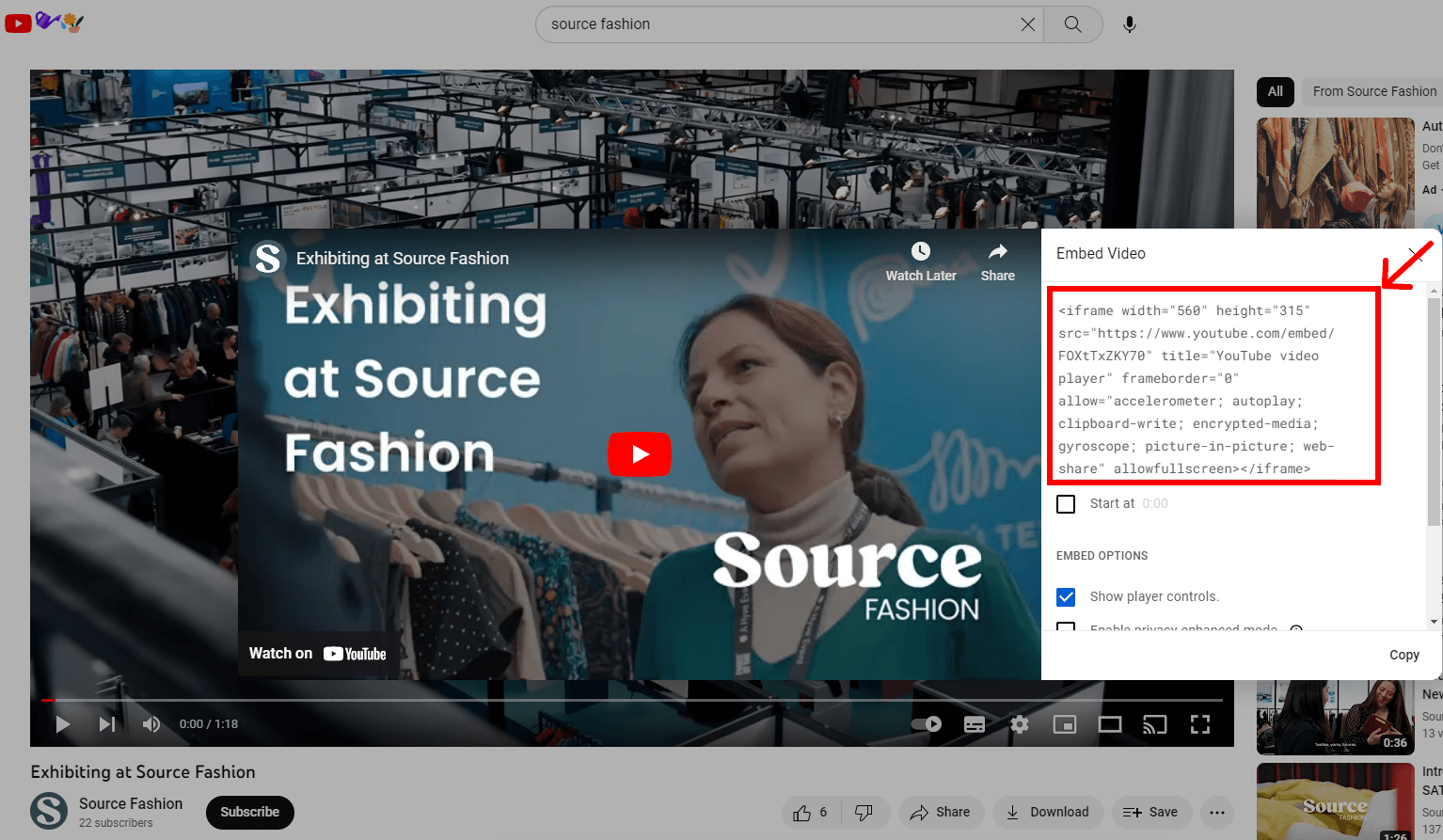Open player settings gear
1443x840 pixels.
1020,724
